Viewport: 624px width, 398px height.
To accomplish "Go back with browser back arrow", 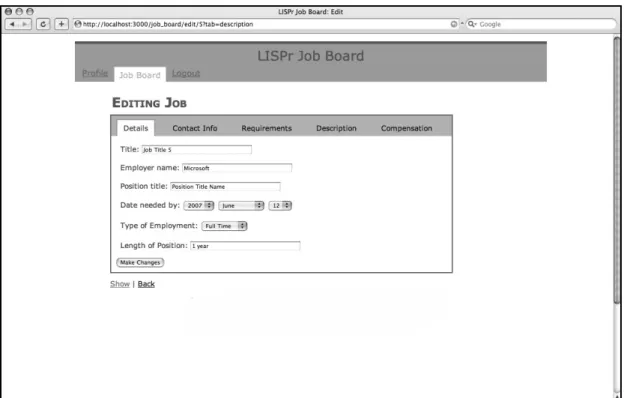I will (x=12, y=24).
